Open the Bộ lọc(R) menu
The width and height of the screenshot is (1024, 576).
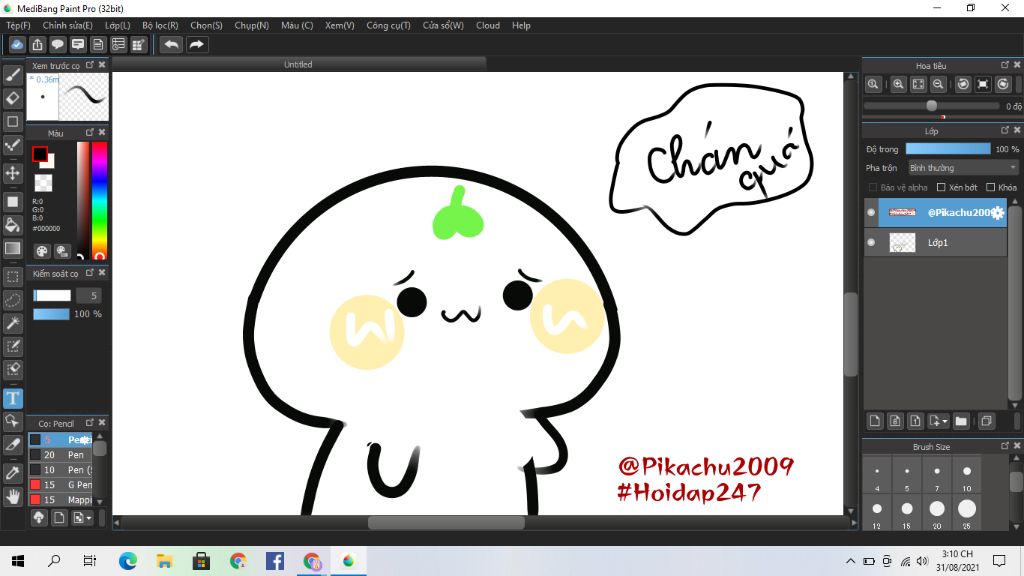click(160, 25)
